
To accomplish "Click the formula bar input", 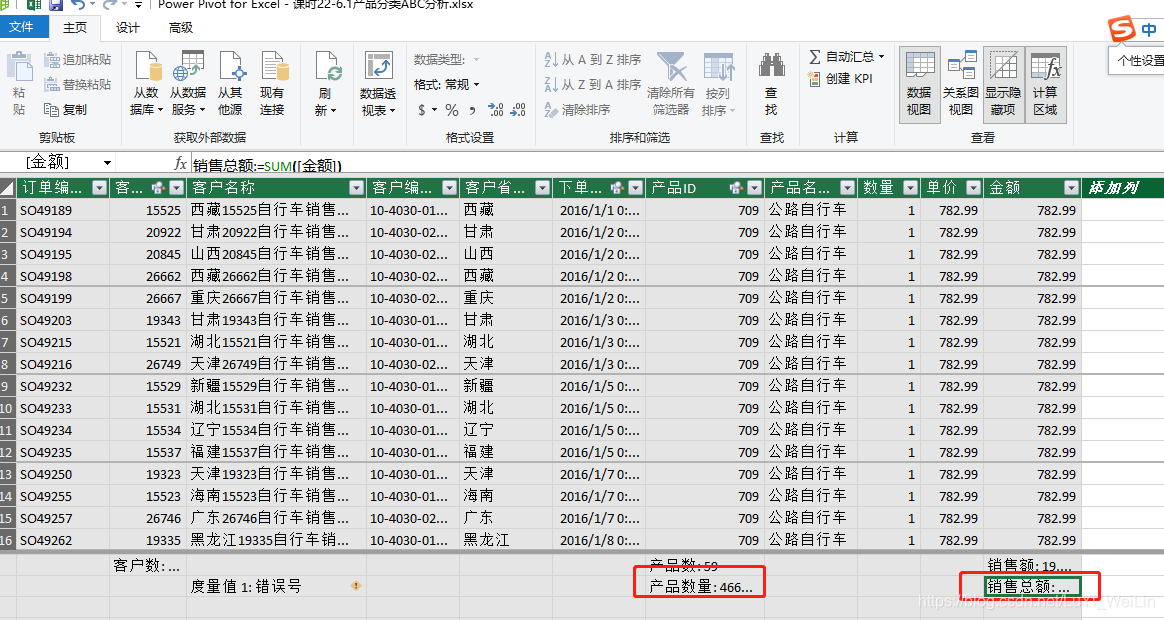I will (x=676, y=164).
